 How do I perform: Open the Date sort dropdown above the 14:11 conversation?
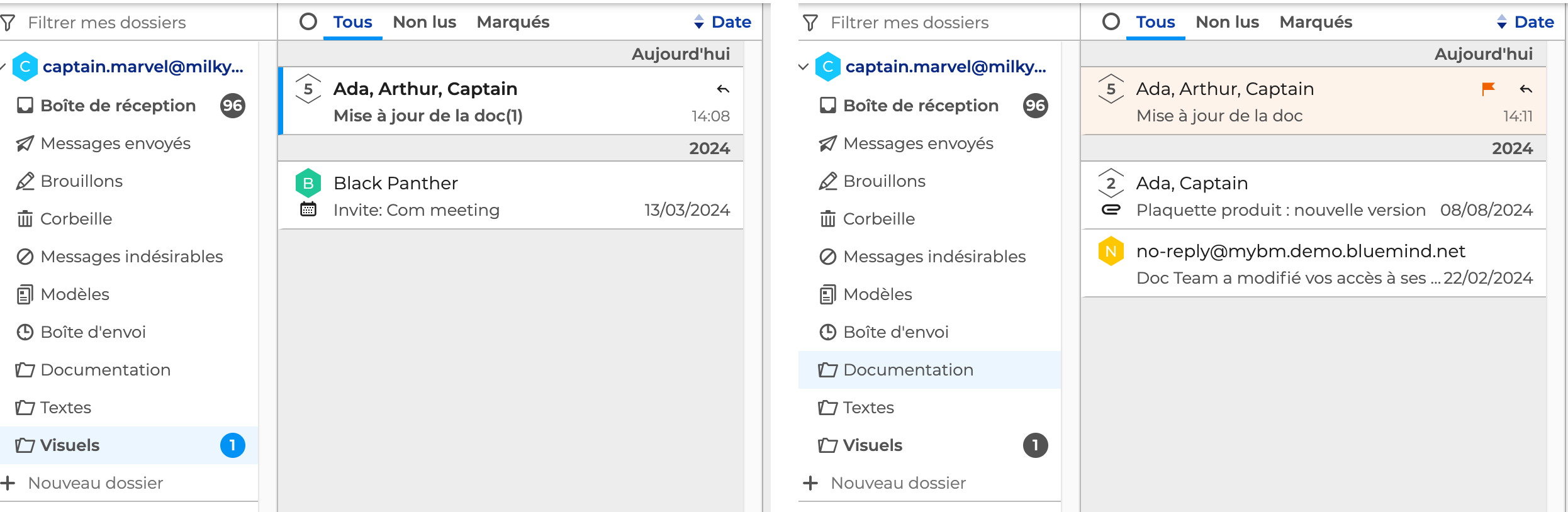1525,22
